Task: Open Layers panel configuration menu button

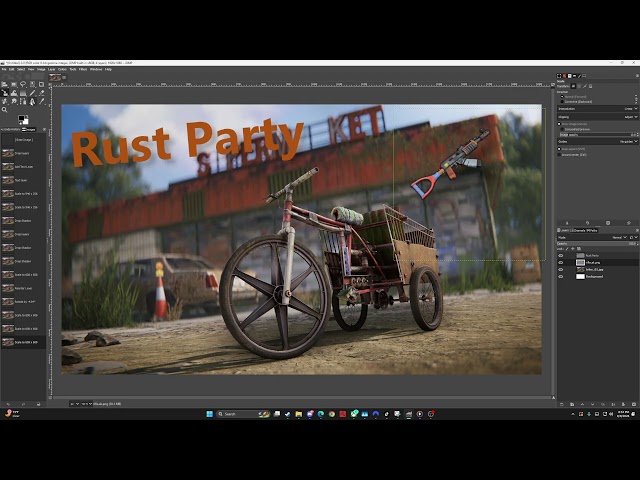Action: pos(637,231)
